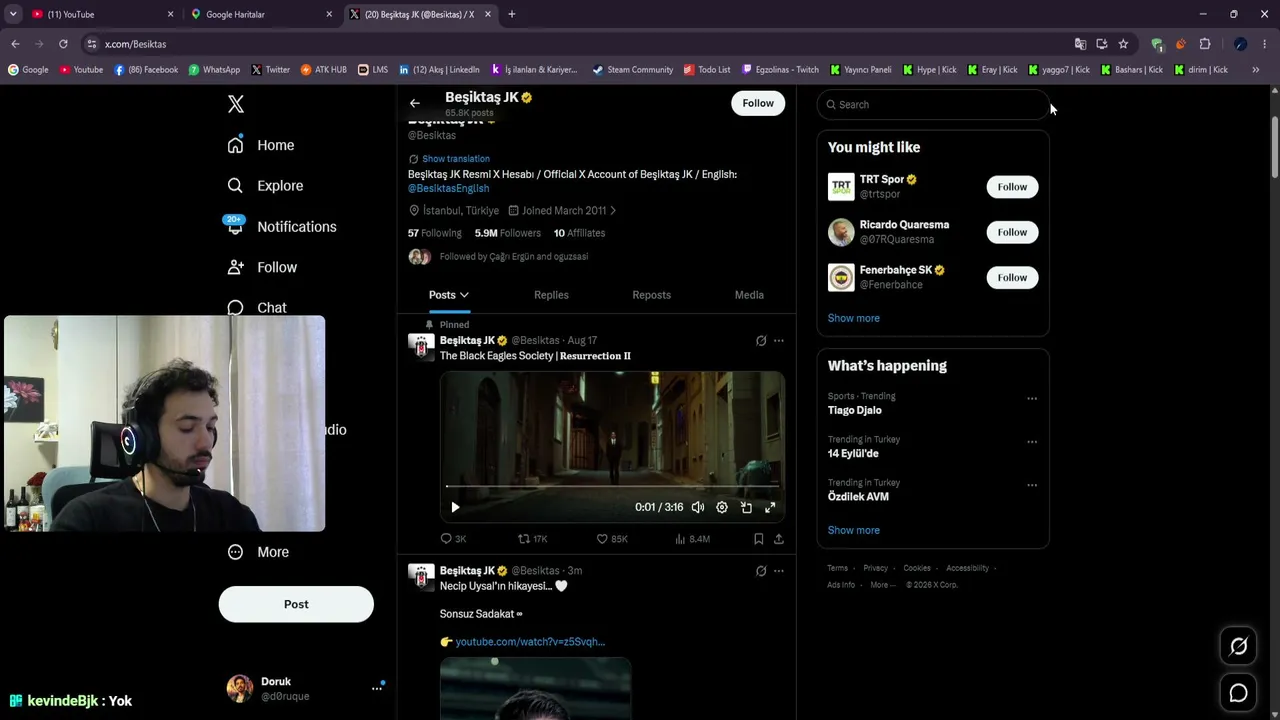Mute the pinned video with the volume icon

698,507
